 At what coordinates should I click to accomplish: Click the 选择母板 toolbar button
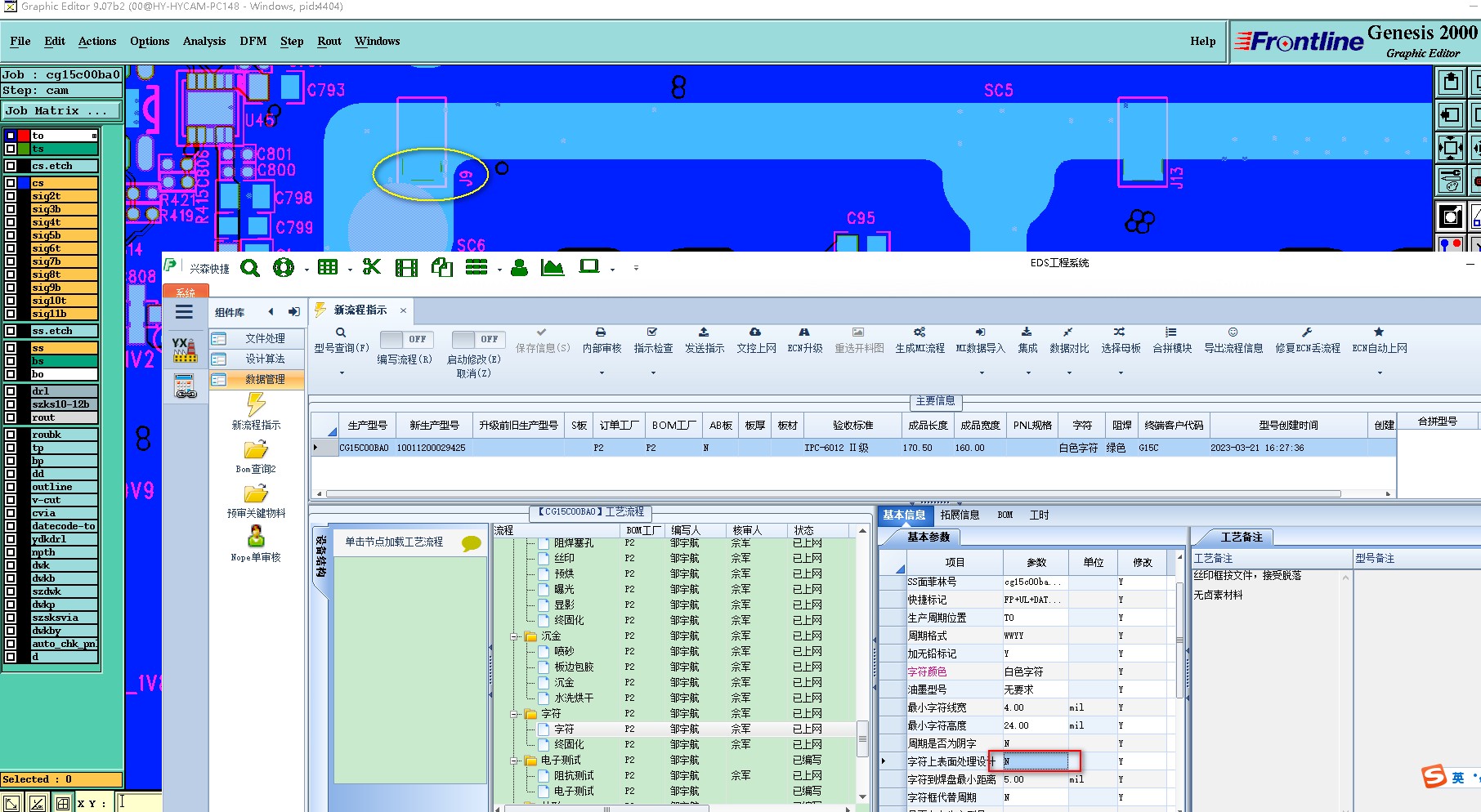pos(1121,340)
